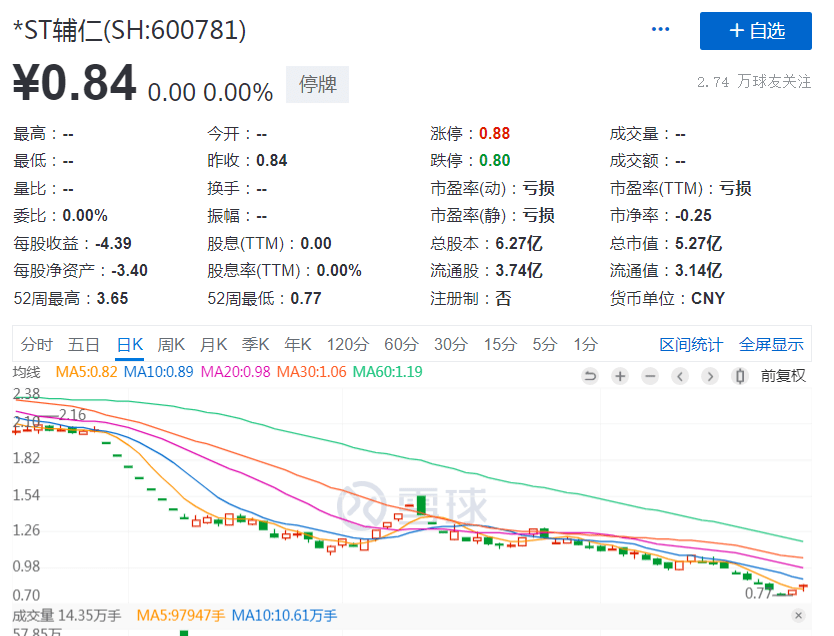Click the MA5:0.82 indicator label
The image size is (834, 636).
tap(86, 372)
